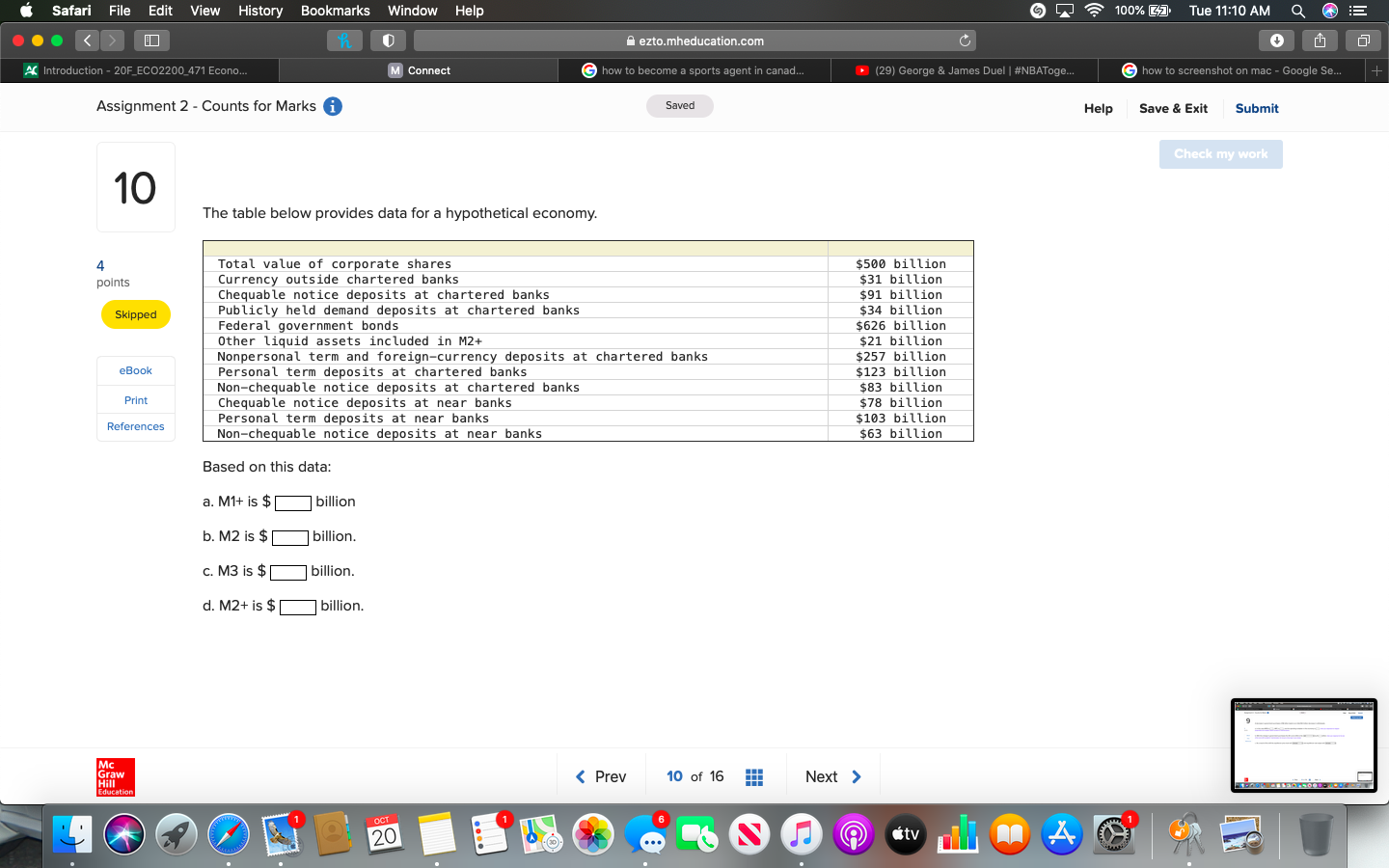Click the privacy shield icon in Safari toolbar
The width and height of the screenshot is (1389, 868).
point(389,40)
